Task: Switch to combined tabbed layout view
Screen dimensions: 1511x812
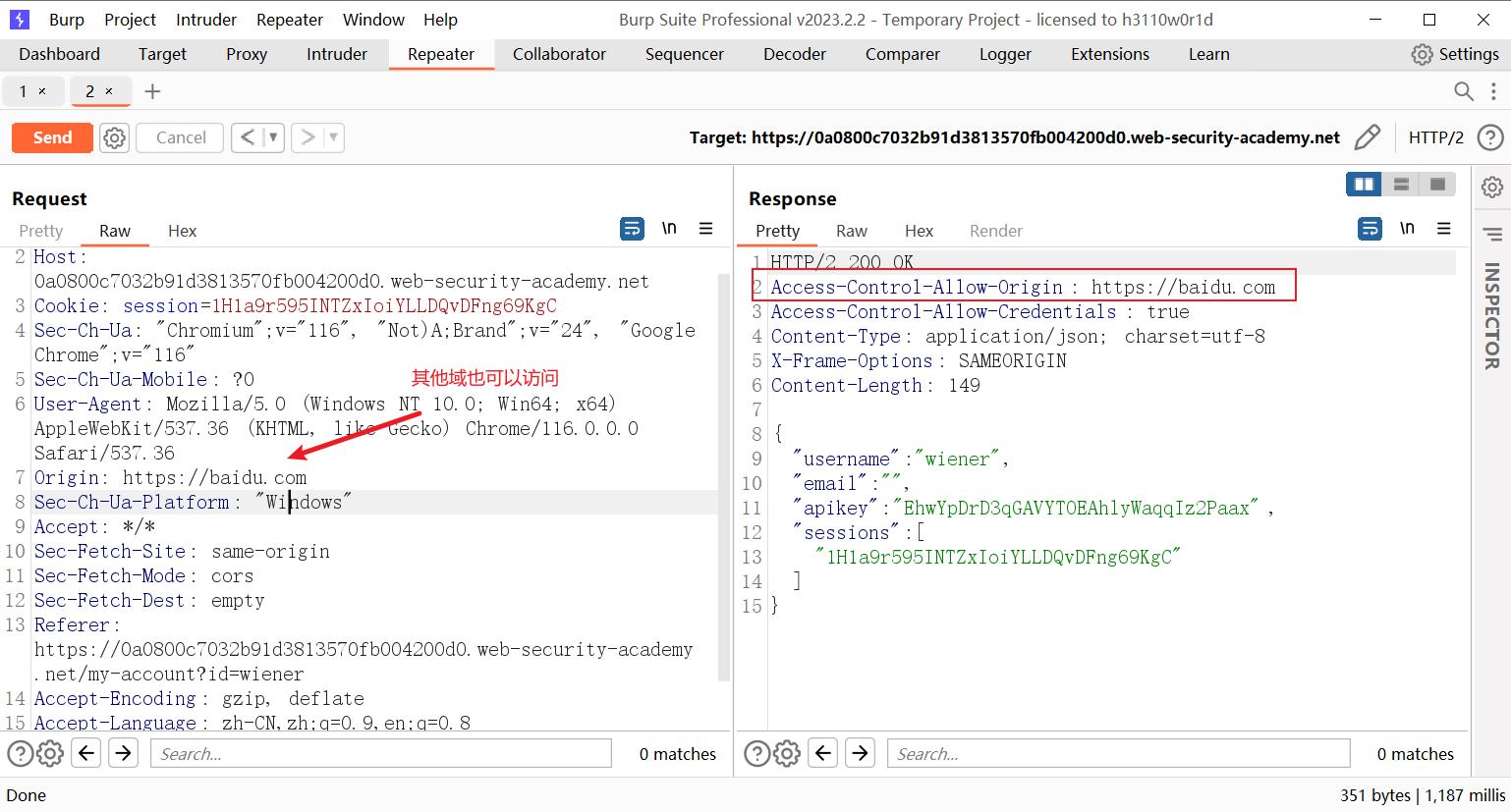Action: pos(1437,184)
